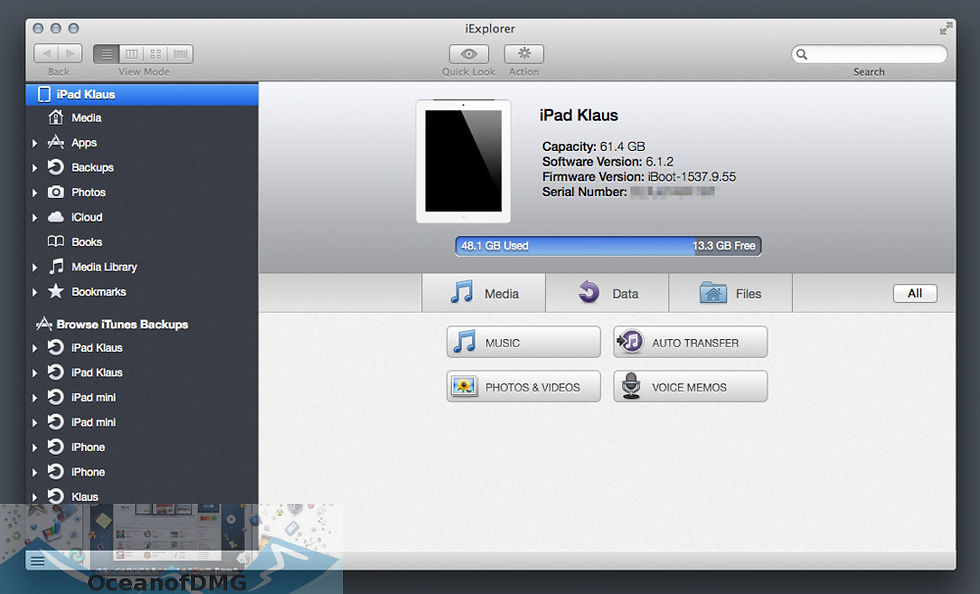Open Bookmarks star icon in sidebar
The width and height of the screenshot is (980, 594).
56,291
